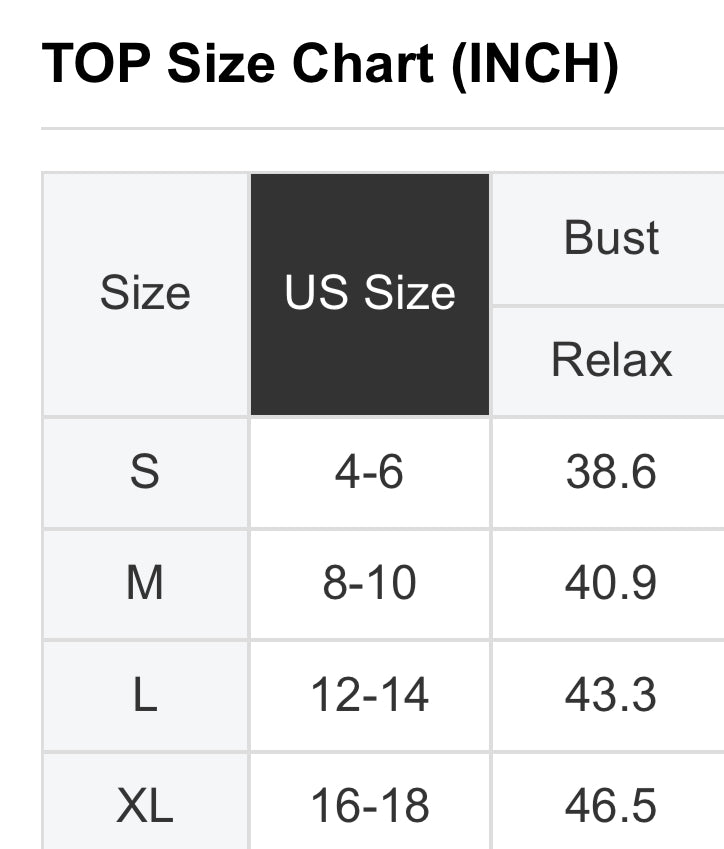
Task: Select the 'XL' size row label
Action: (145, 805)
